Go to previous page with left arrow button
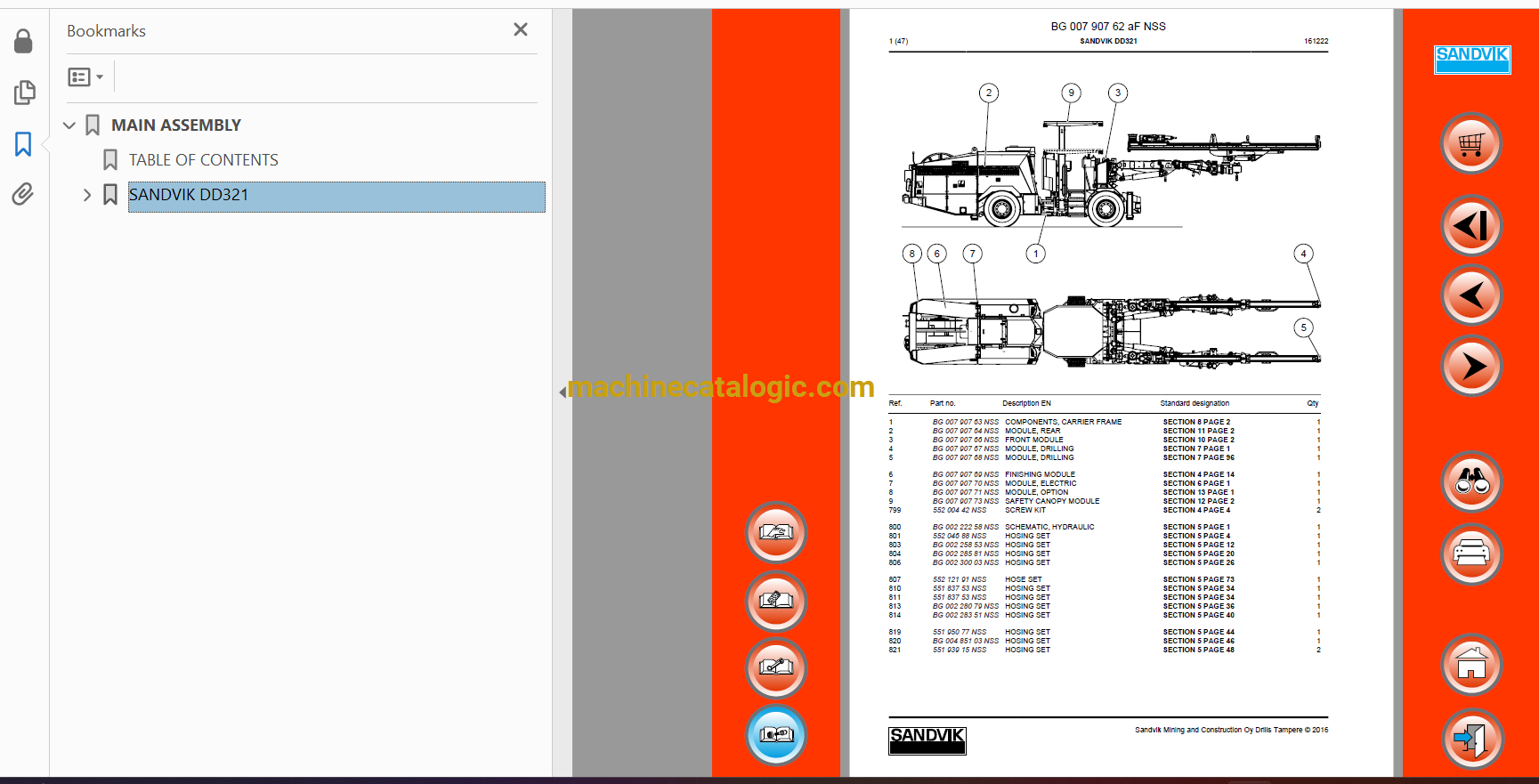This screenshot has height=784, width=1539. coord(1471,296)
